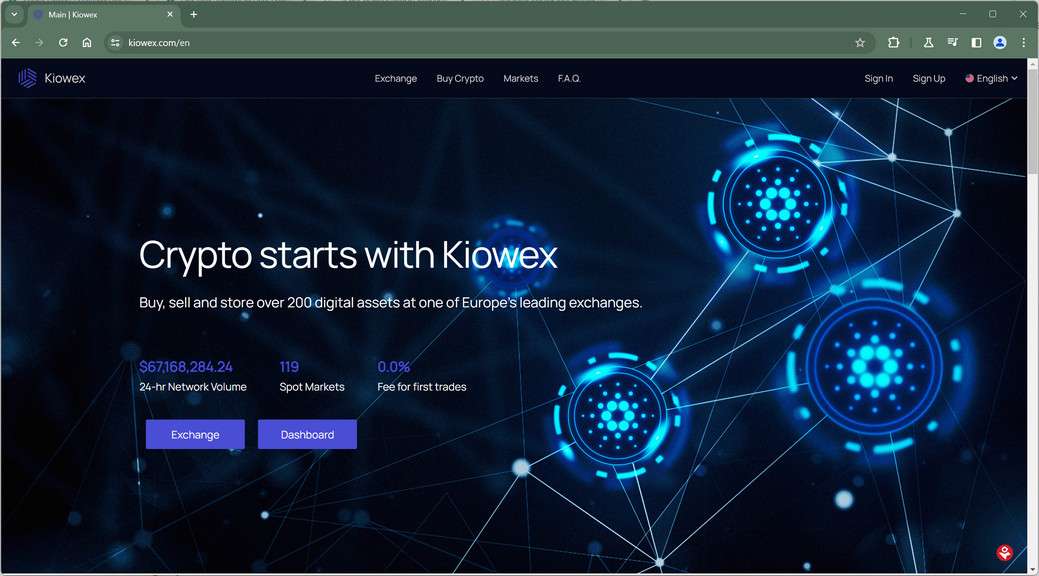
Task: Open the Chrome profile avatar
Action: tap(1000, 42)
